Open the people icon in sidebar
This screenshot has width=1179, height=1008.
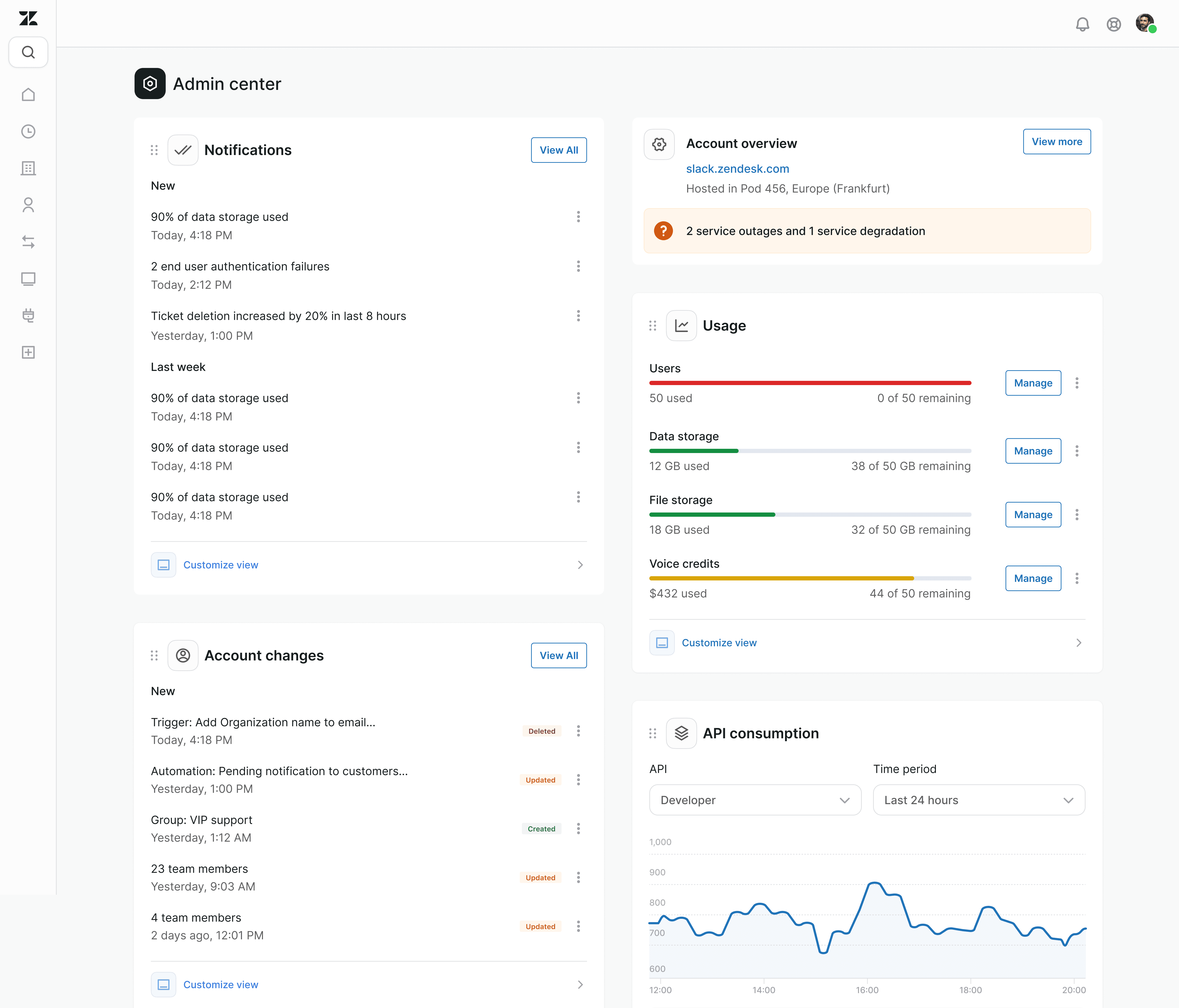(28, 205)
